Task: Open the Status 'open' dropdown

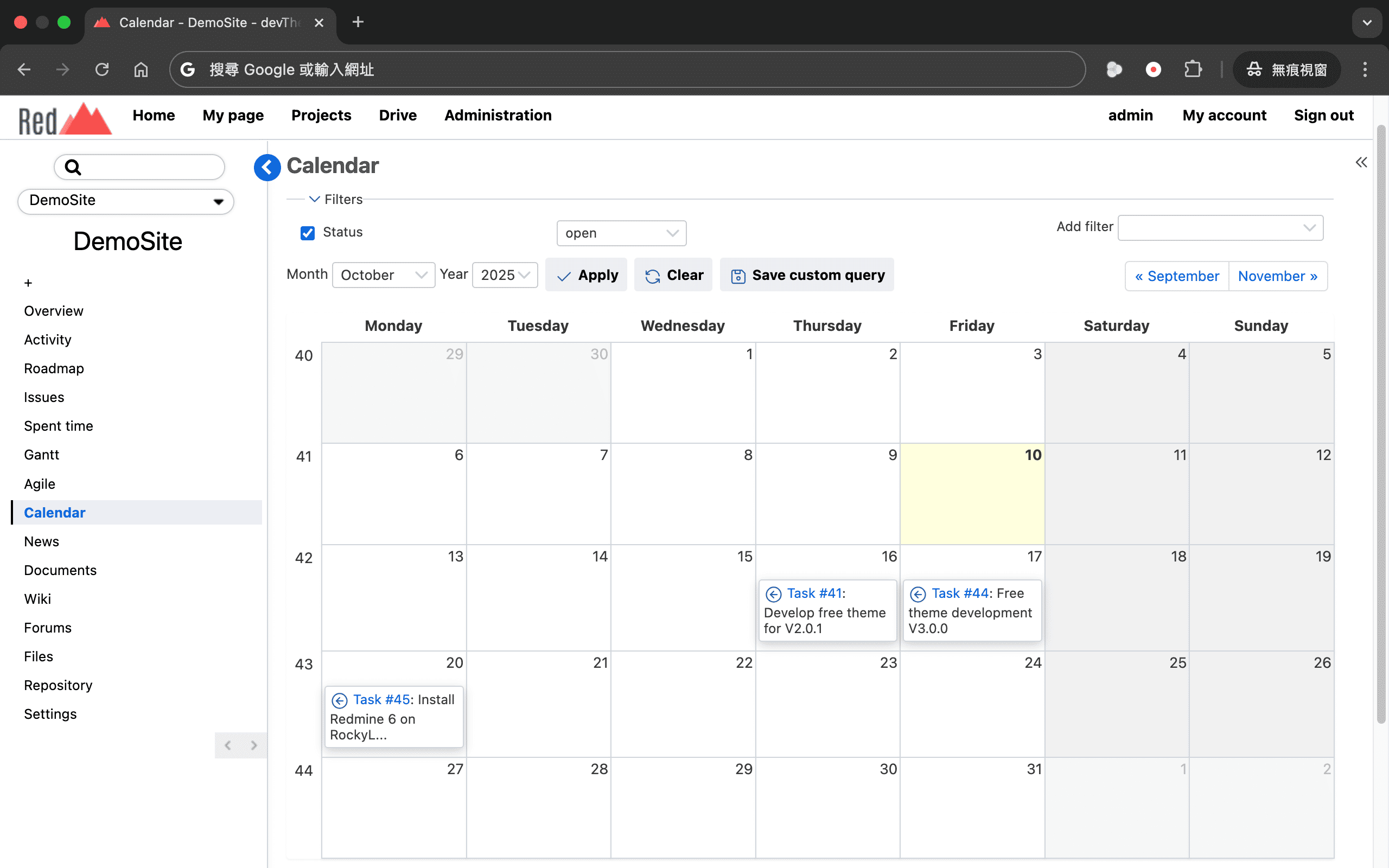Action: click(621, 233)
